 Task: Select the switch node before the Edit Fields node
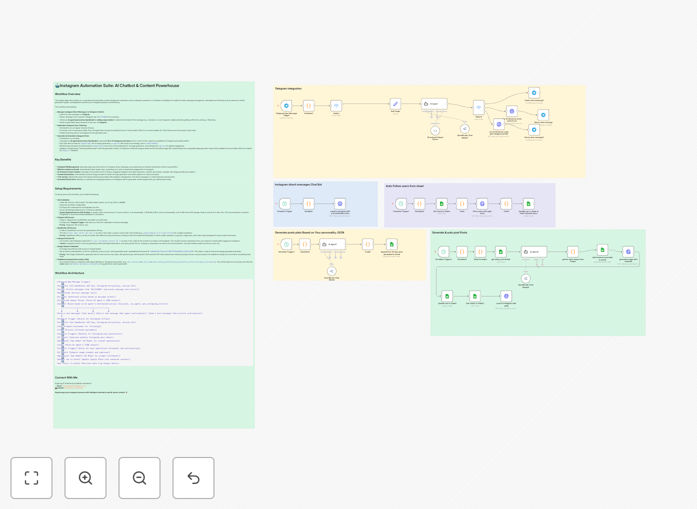pyautogui.click(x=336, y=106)
